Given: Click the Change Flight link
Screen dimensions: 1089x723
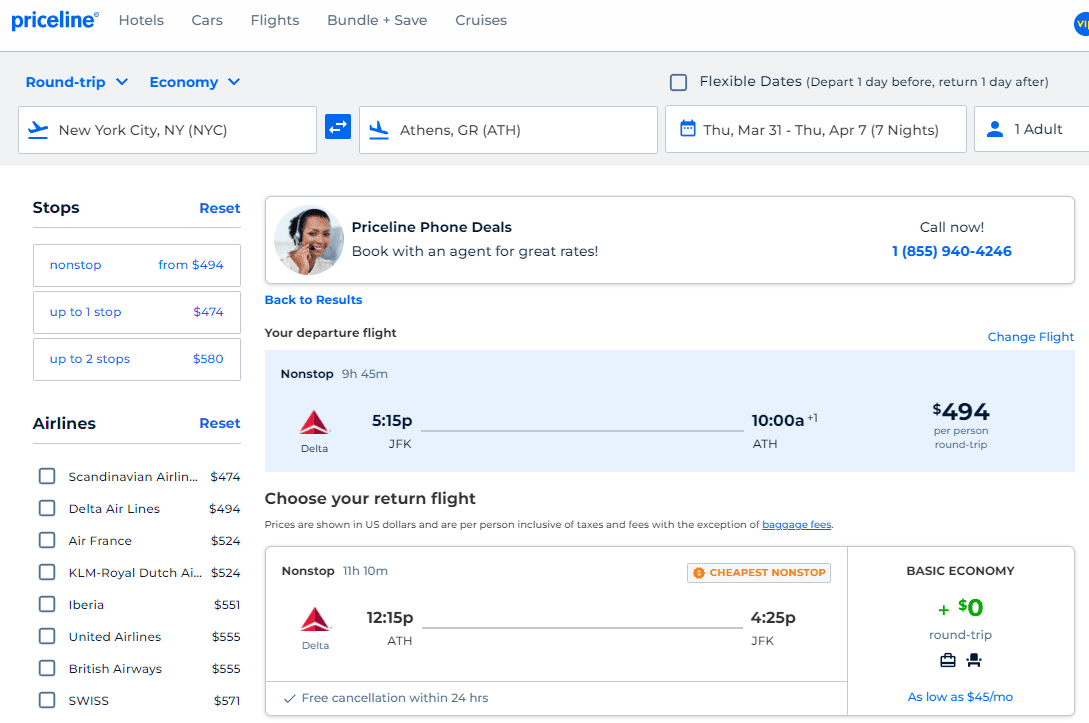Looking at the screenshot, I should [1030, 336].
